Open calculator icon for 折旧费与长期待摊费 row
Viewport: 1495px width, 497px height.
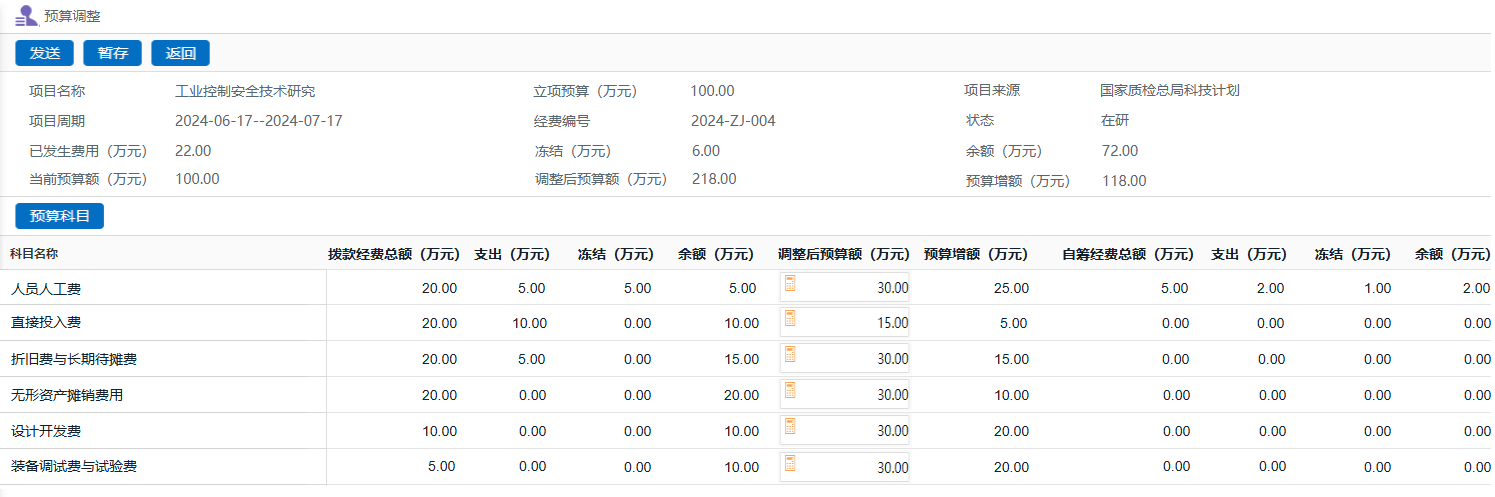[x=790, y=356]
